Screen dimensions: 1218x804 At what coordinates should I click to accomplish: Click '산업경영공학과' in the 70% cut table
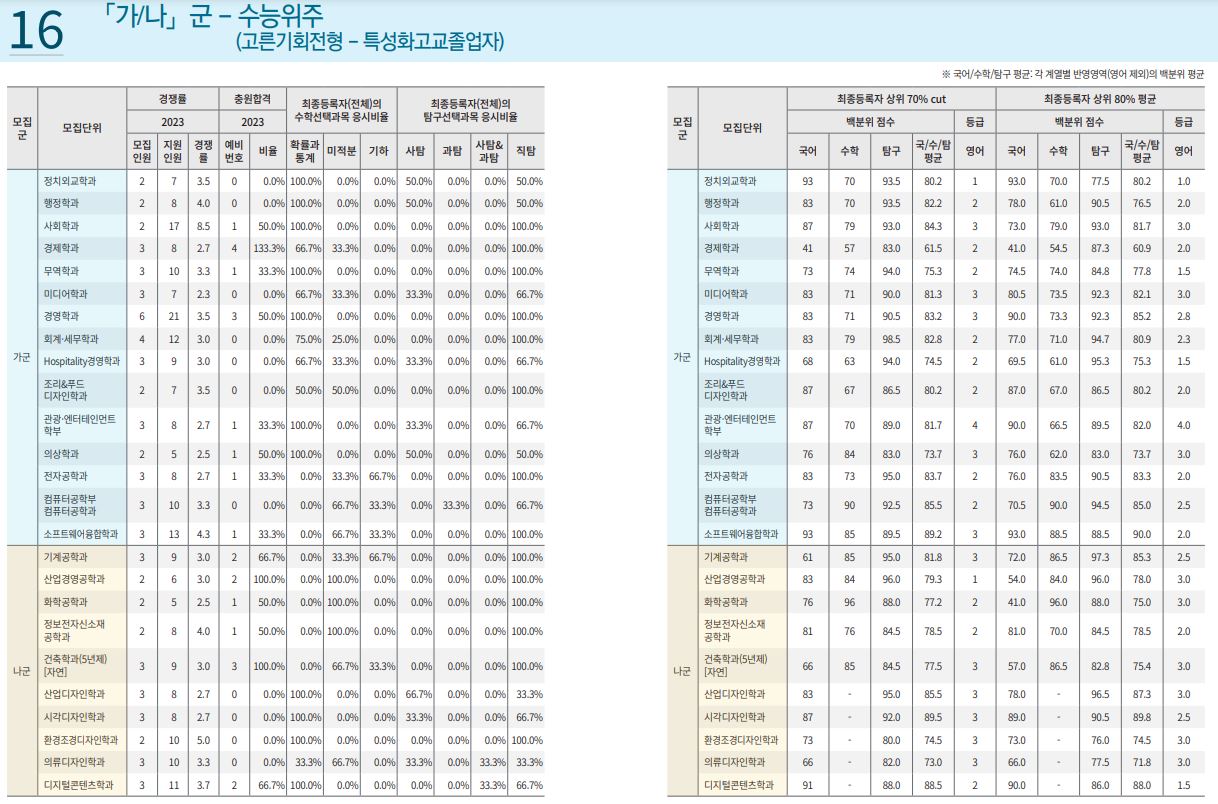(734, 579)
